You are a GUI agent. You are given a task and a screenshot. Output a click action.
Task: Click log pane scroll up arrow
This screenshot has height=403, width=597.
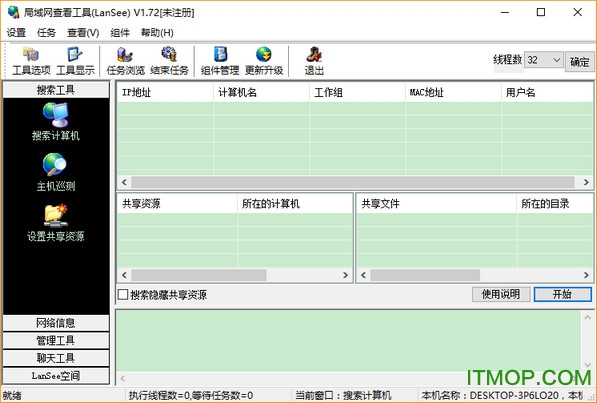point(587,317)
